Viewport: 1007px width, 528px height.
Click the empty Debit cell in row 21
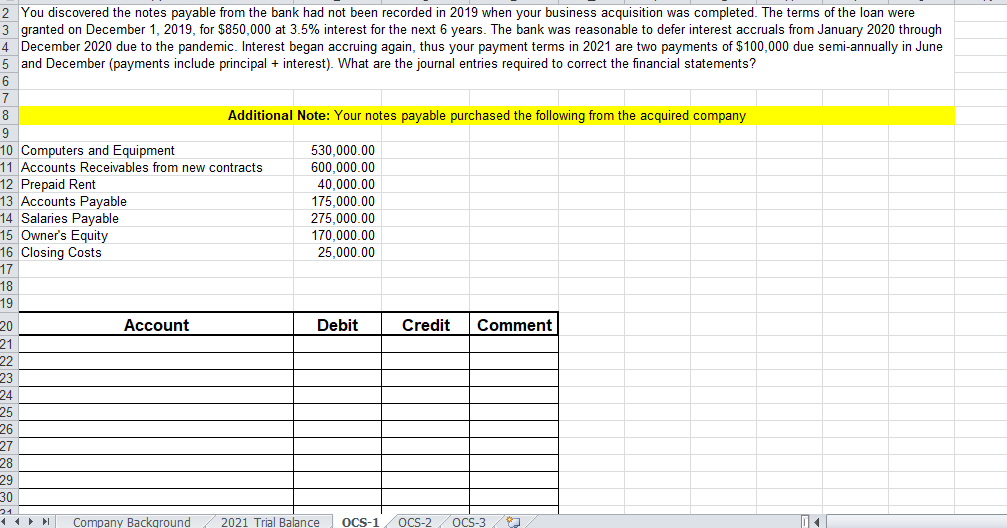[337, 344]
